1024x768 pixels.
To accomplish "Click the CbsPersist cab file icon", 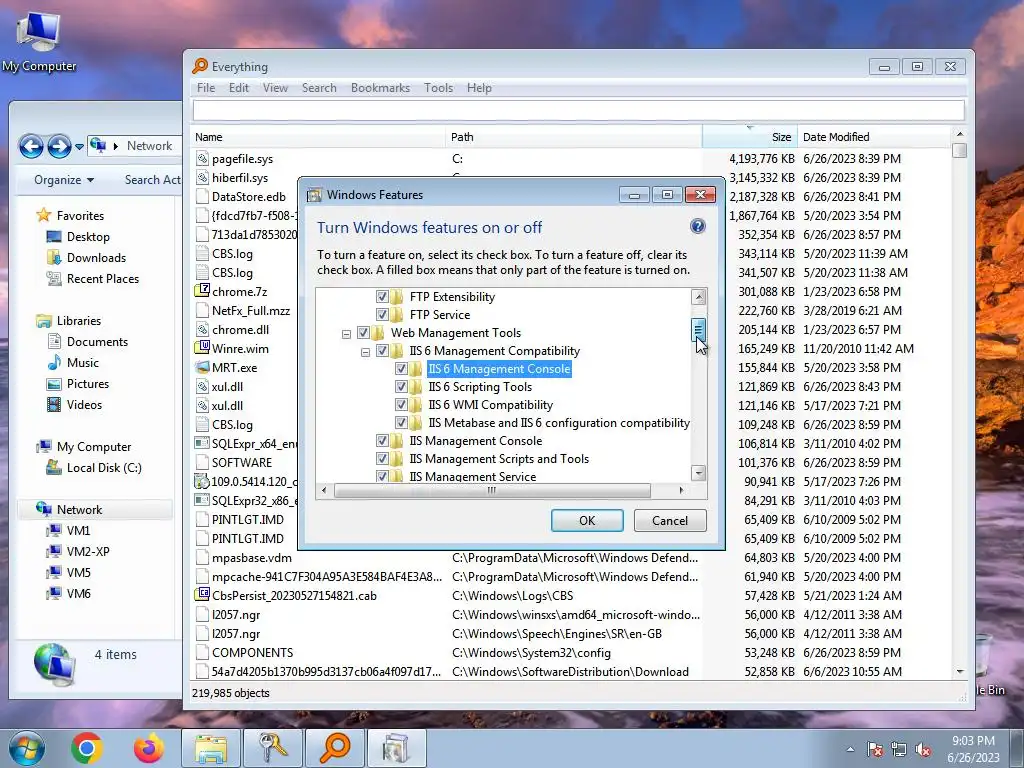I will tap(202, 595).
